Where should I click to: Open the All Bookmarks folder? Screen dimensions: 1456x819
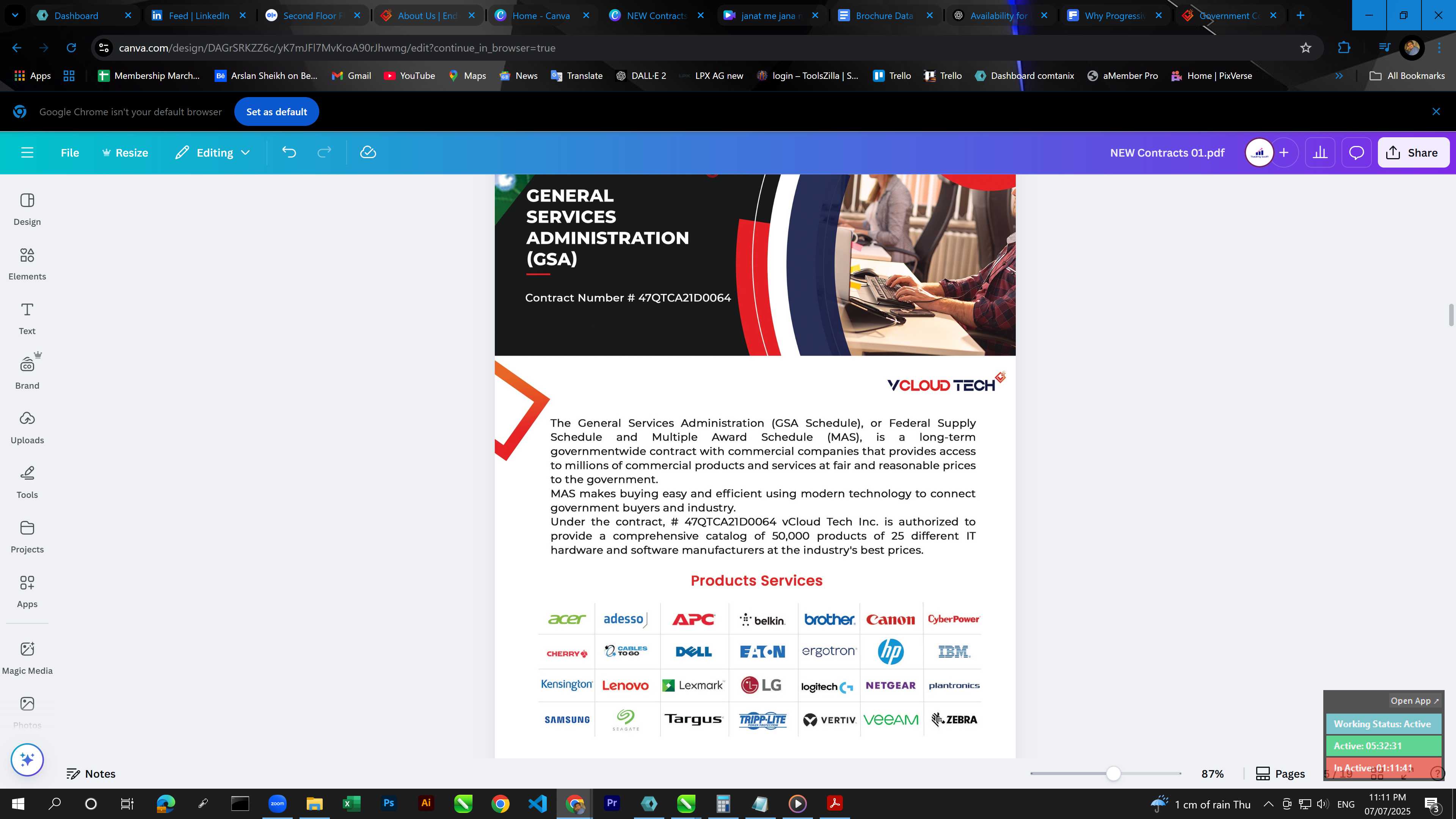1407,76
